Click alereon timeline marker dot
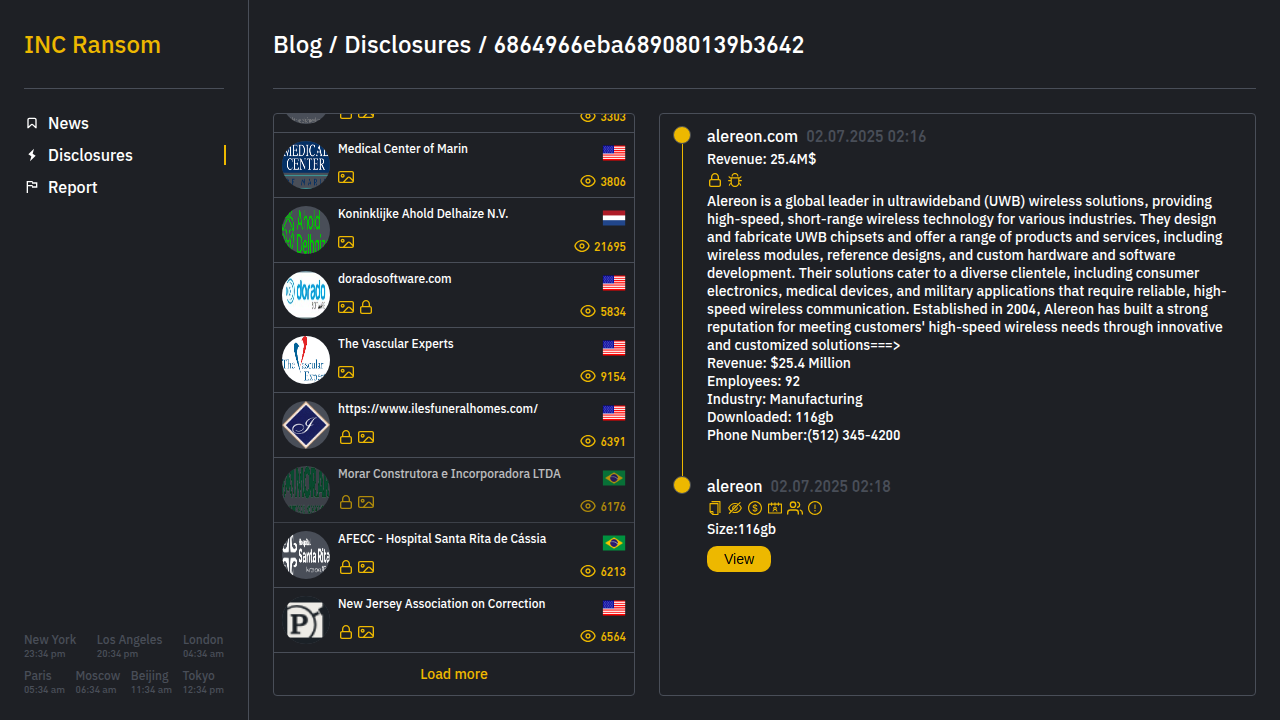The width and height of the screenshot is (1280, 720). coord(682,485)
